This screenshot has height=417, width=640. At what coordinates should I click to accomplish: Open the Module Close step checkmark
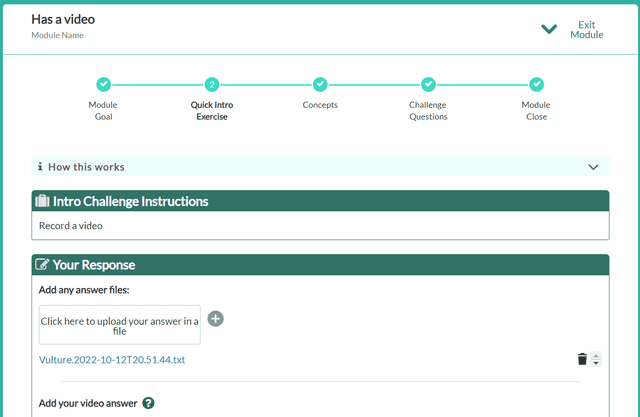coord(536,85)
